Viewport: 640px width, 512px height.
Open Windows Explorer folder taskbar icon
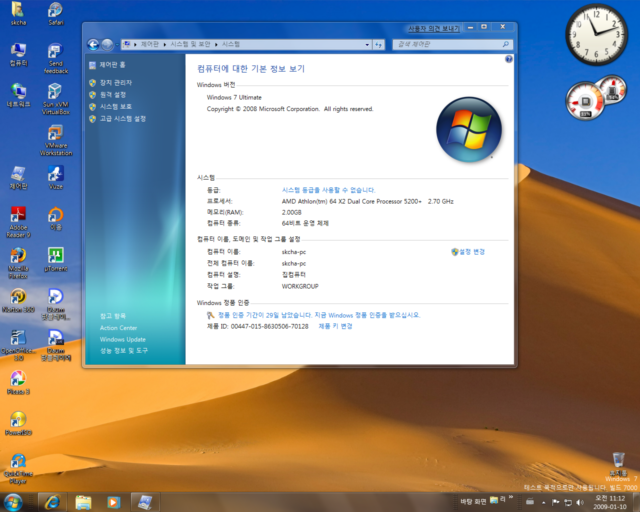(x=83, y=502)
